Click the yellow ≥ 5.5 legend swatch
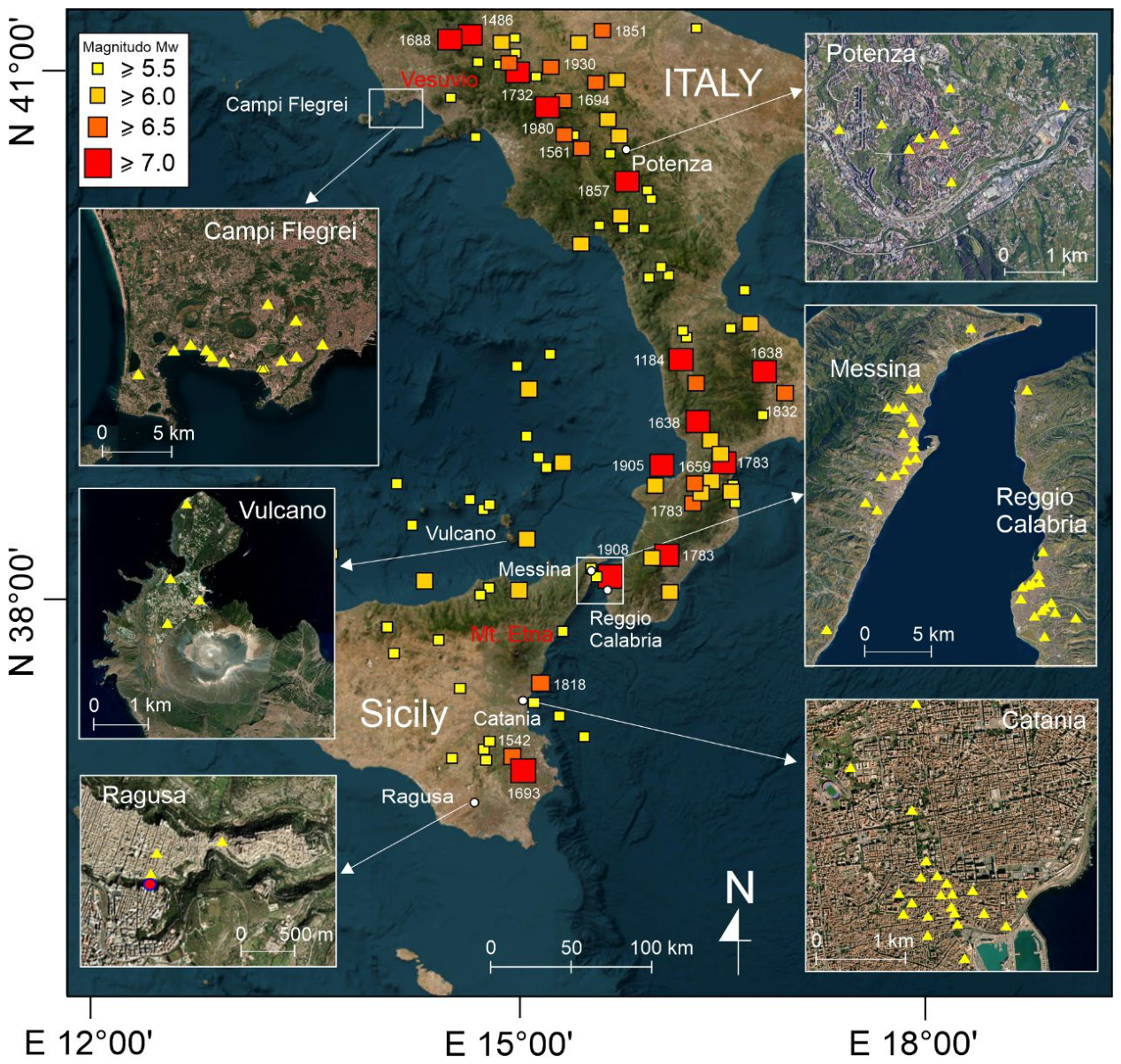 click(x=97, y=68)
